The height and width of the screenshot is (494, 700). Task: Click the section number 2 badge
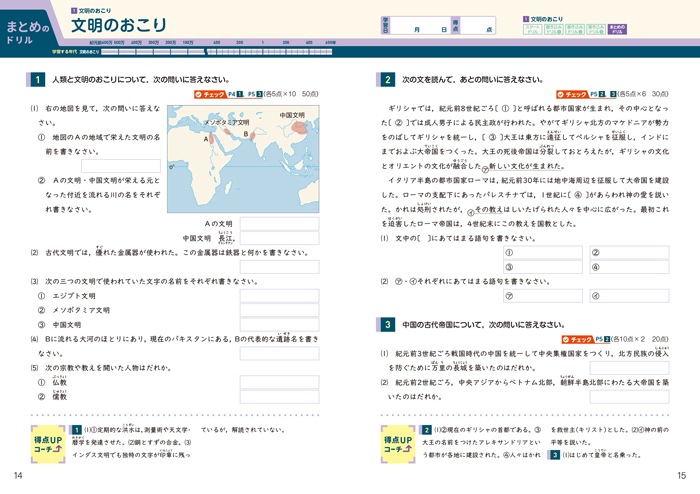(388, 80)
